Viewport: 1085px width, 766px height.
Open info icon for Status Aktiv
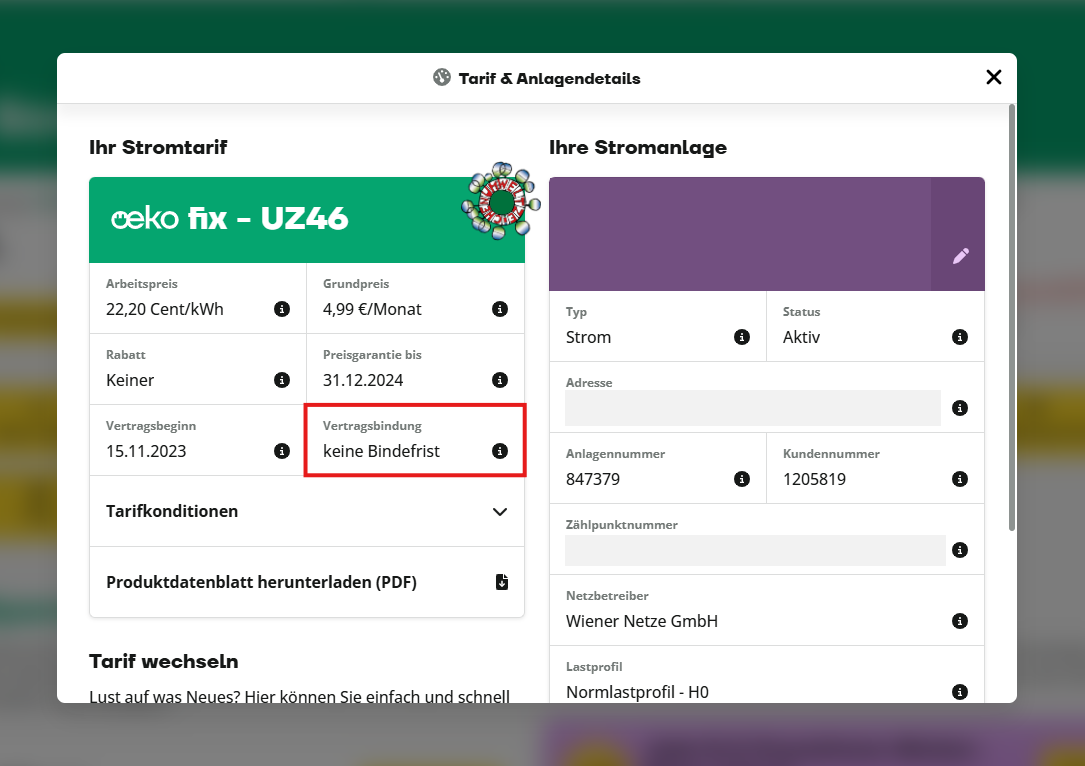[960, 337]
